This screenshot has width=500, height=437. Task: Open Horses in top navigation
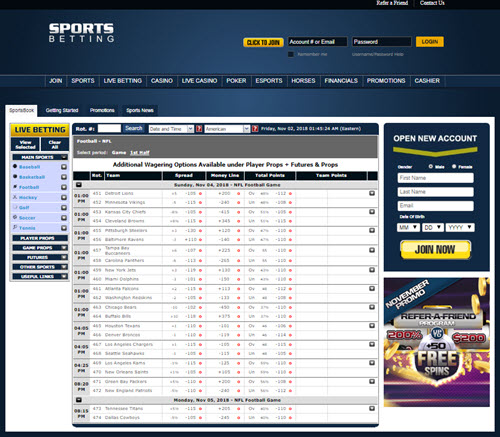(303, 81)
